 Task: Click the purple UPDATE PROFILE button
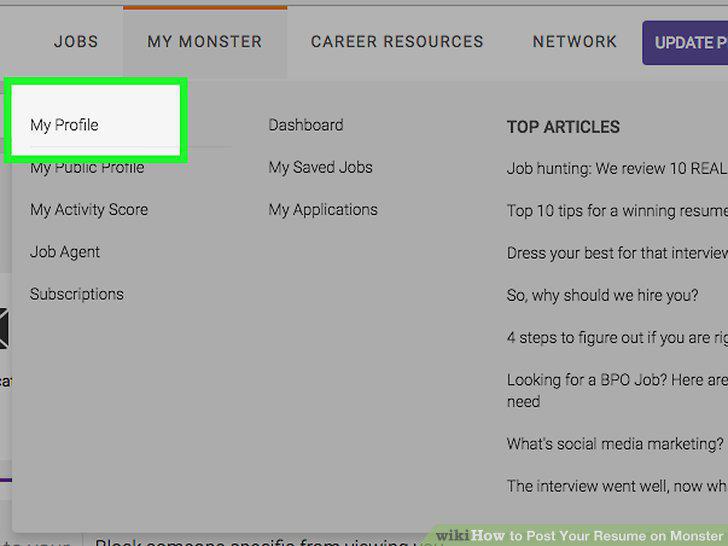(685, 43)
